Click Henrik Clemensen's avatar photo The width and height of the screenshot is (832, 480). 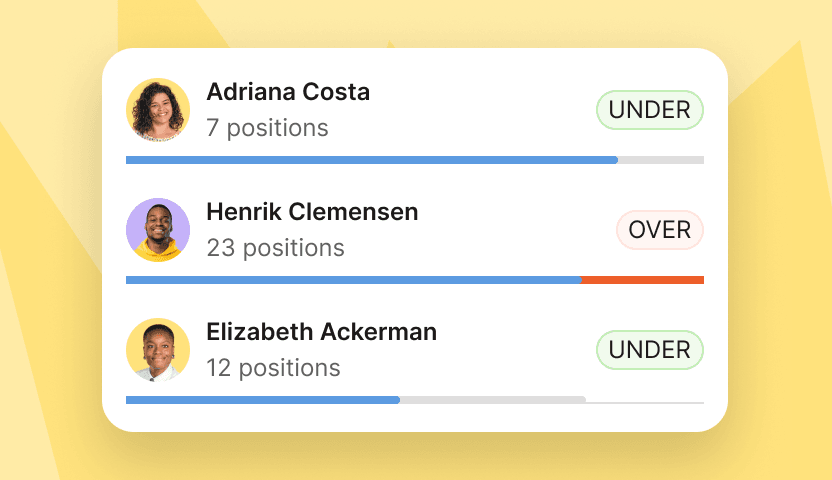[158, 230]
